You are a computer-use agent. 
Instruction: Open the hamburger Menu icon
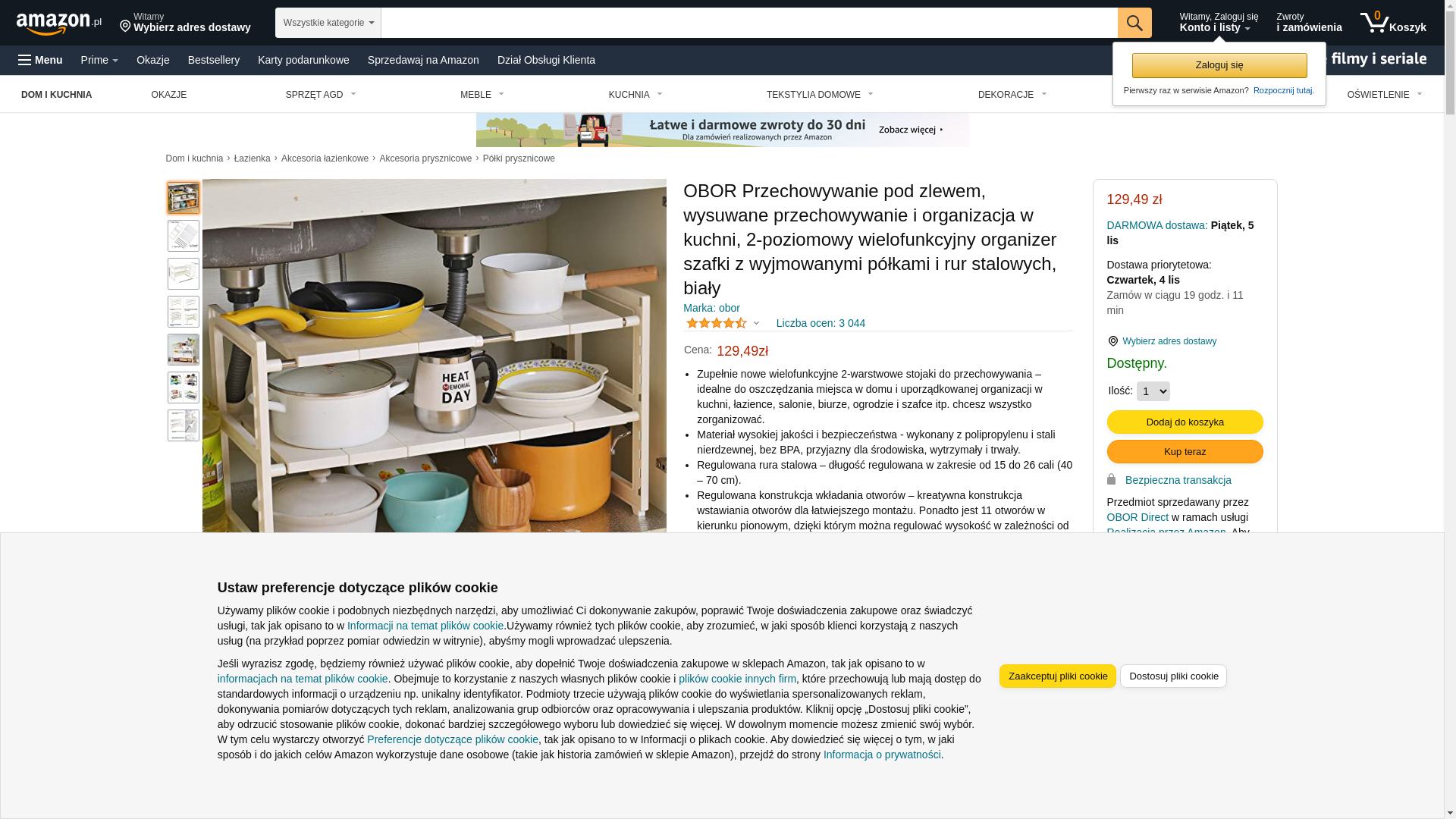click(40, 60)
